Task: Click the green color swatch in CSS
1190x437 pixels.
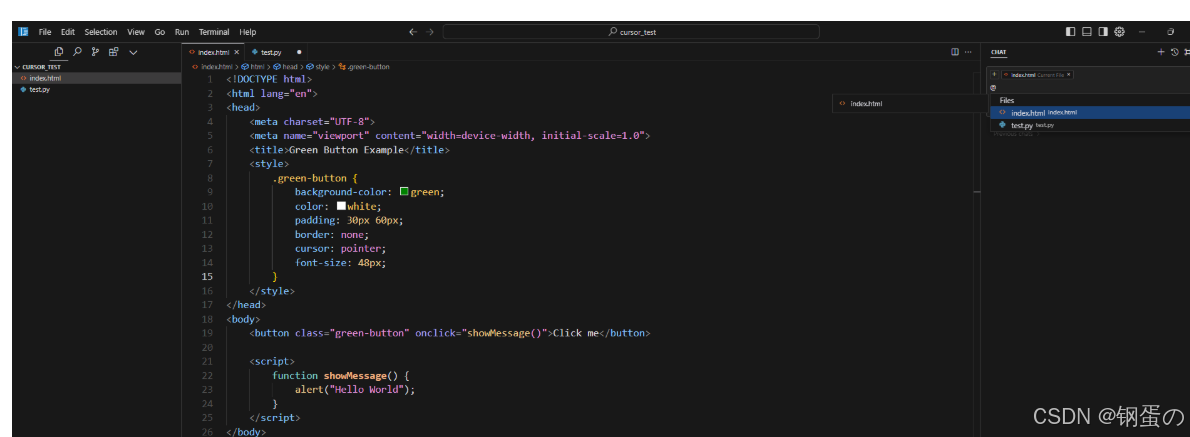Action: (x=404, y=192)
